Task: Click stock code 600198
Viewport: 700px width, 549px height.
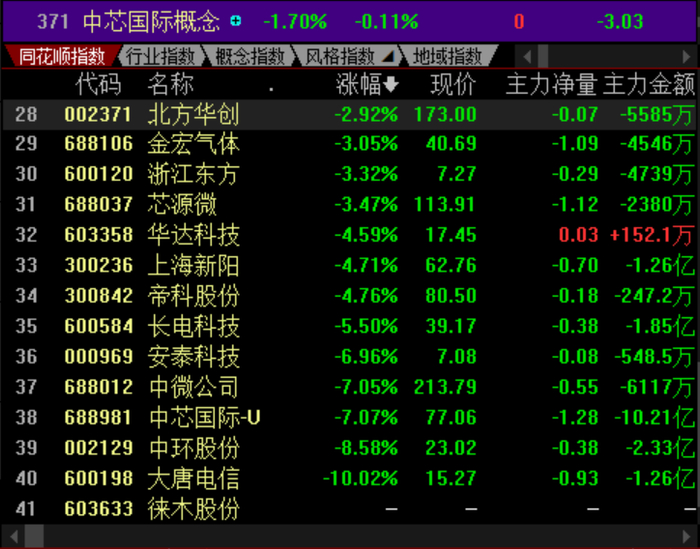Action: pos(98,478)
